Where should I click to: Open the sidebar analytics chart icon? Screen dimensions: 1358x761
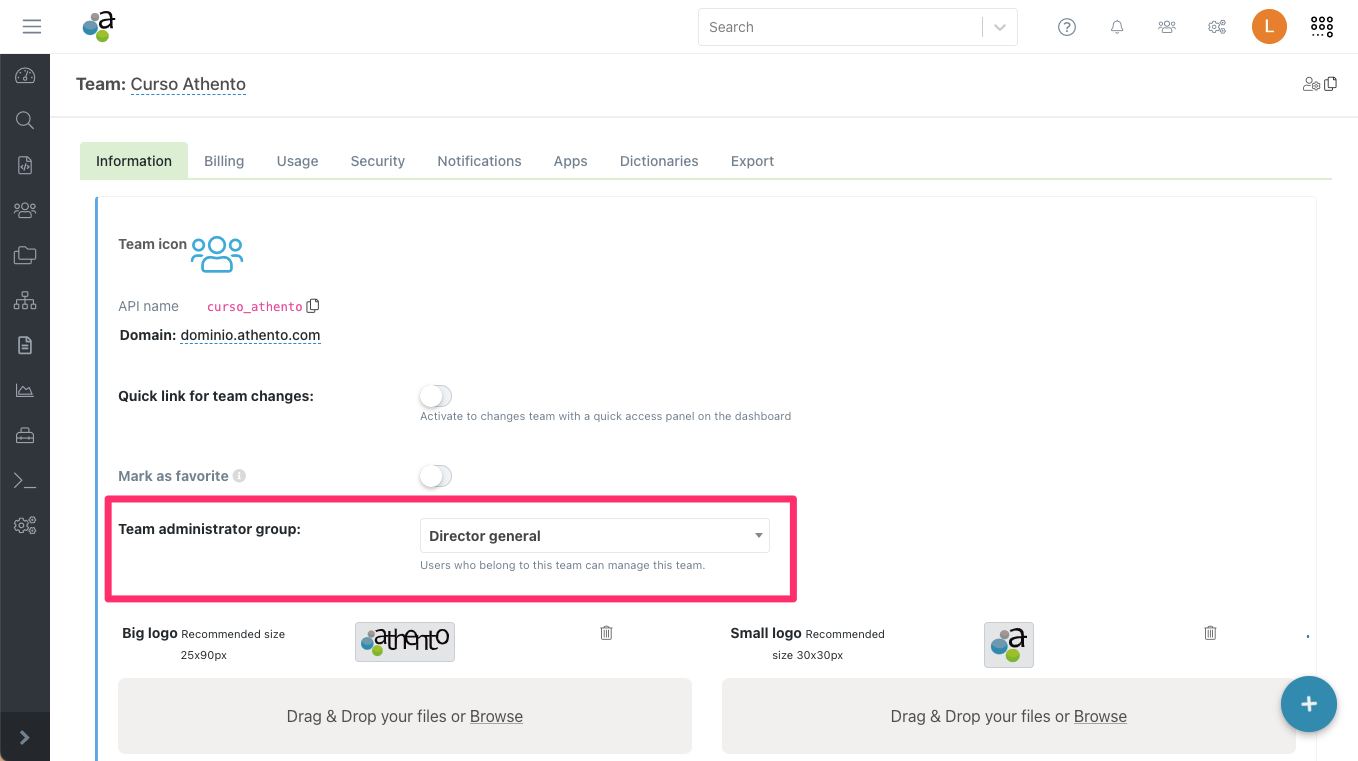[25, 390]
